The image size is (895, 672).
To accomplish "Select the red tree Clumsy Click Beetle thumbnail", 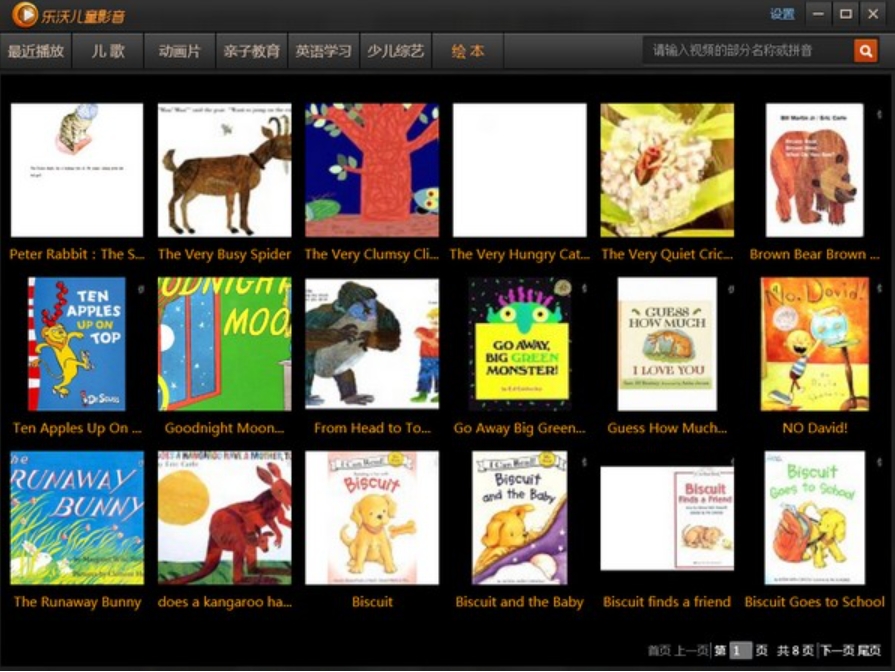I will pos(372,170).
